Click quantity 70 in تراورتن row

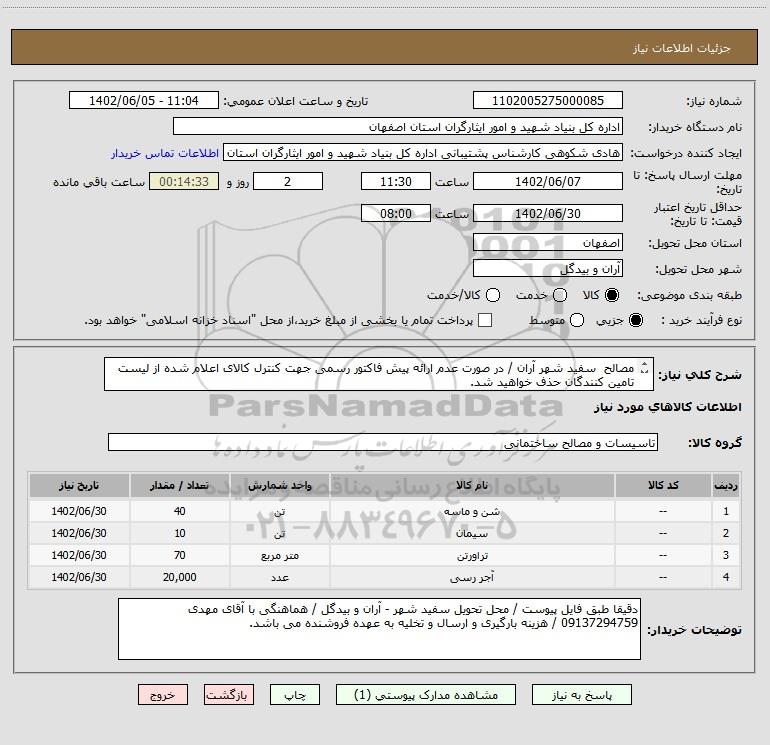pyautogui.click(x=180, y=555)
